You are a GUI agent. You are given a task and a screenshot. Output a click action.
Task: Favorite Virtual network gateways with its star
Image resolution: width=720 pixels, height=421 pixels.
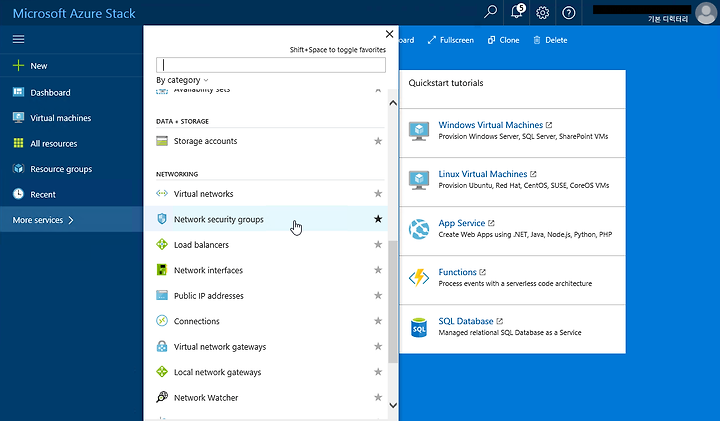pyautogui.click(x=378, y=346)
